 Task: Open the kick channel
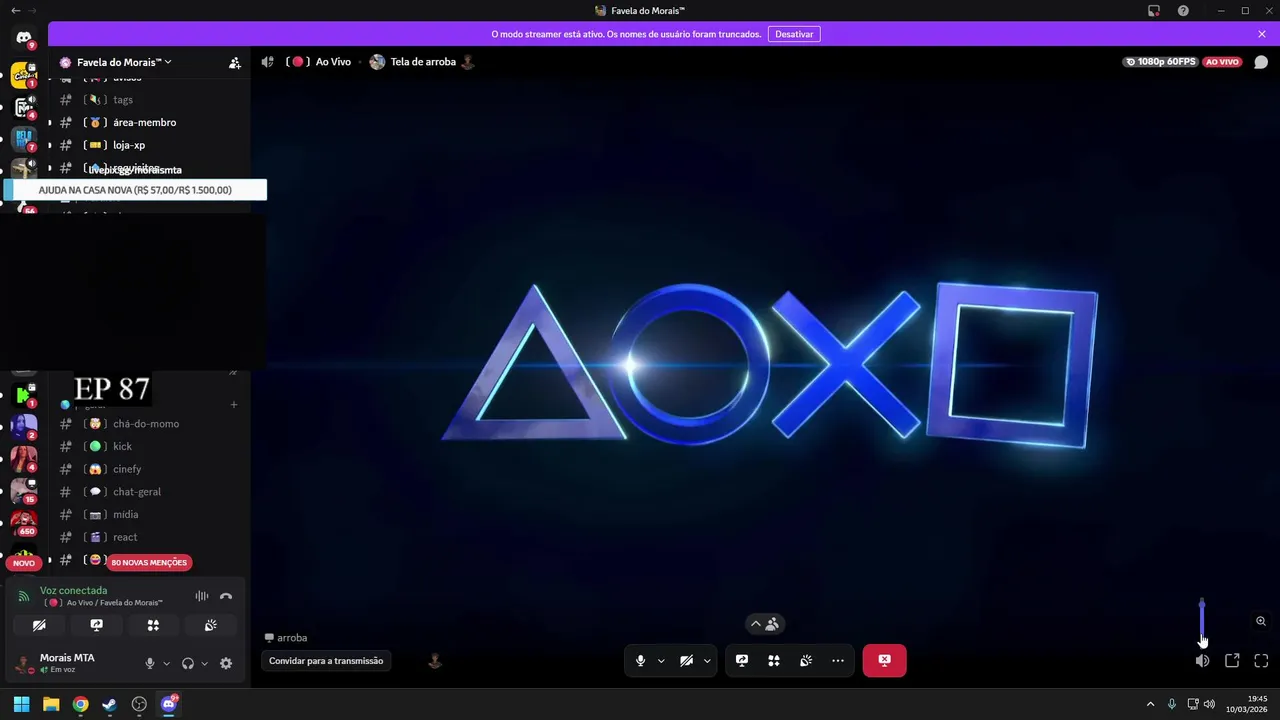(x=122, y=446)
